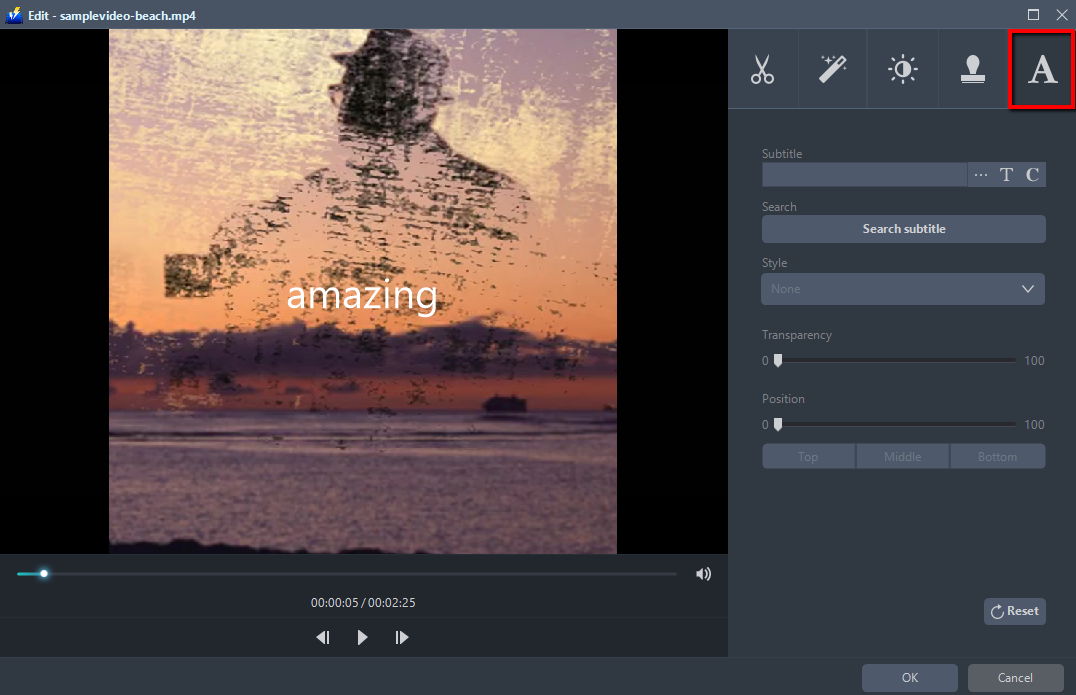The height and width of the screenshot is (695, 1076).
Task: Maximize the Edit window
Action: point(1033,14)
